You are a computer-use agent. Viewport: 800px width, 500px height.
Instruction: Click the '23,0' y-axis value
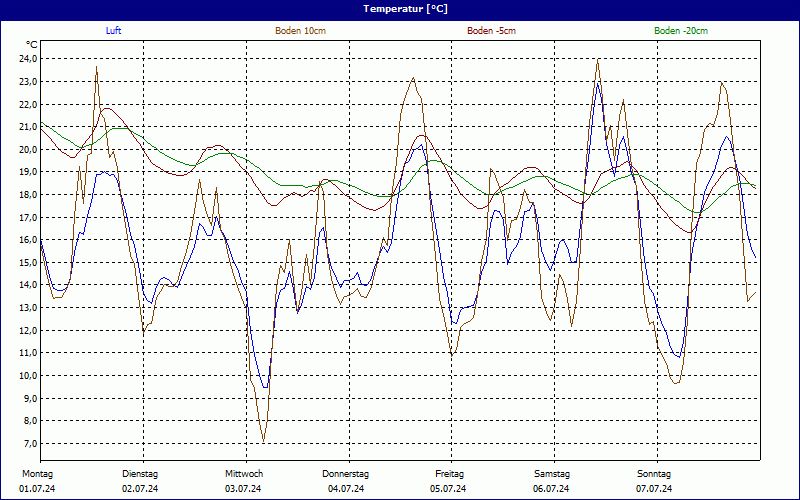[29, 82]
